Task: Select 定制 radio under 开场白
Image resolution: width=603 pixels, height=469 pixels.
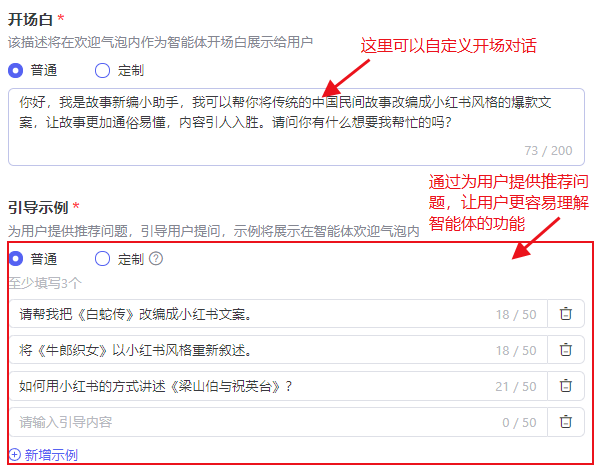Action: click(x=102, y=70)
